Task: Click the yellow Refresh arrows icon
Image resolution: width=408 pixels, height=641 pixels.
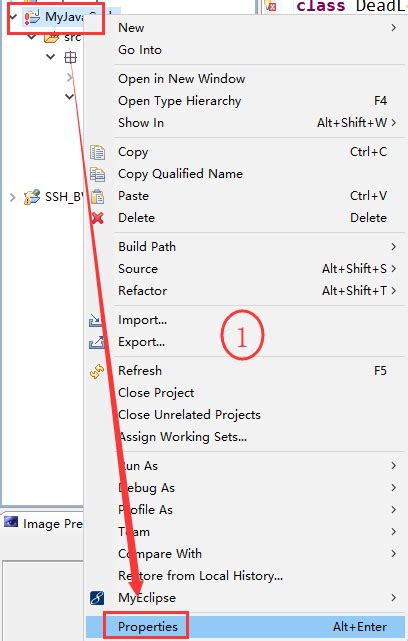Action: click(x=97, y=371)
